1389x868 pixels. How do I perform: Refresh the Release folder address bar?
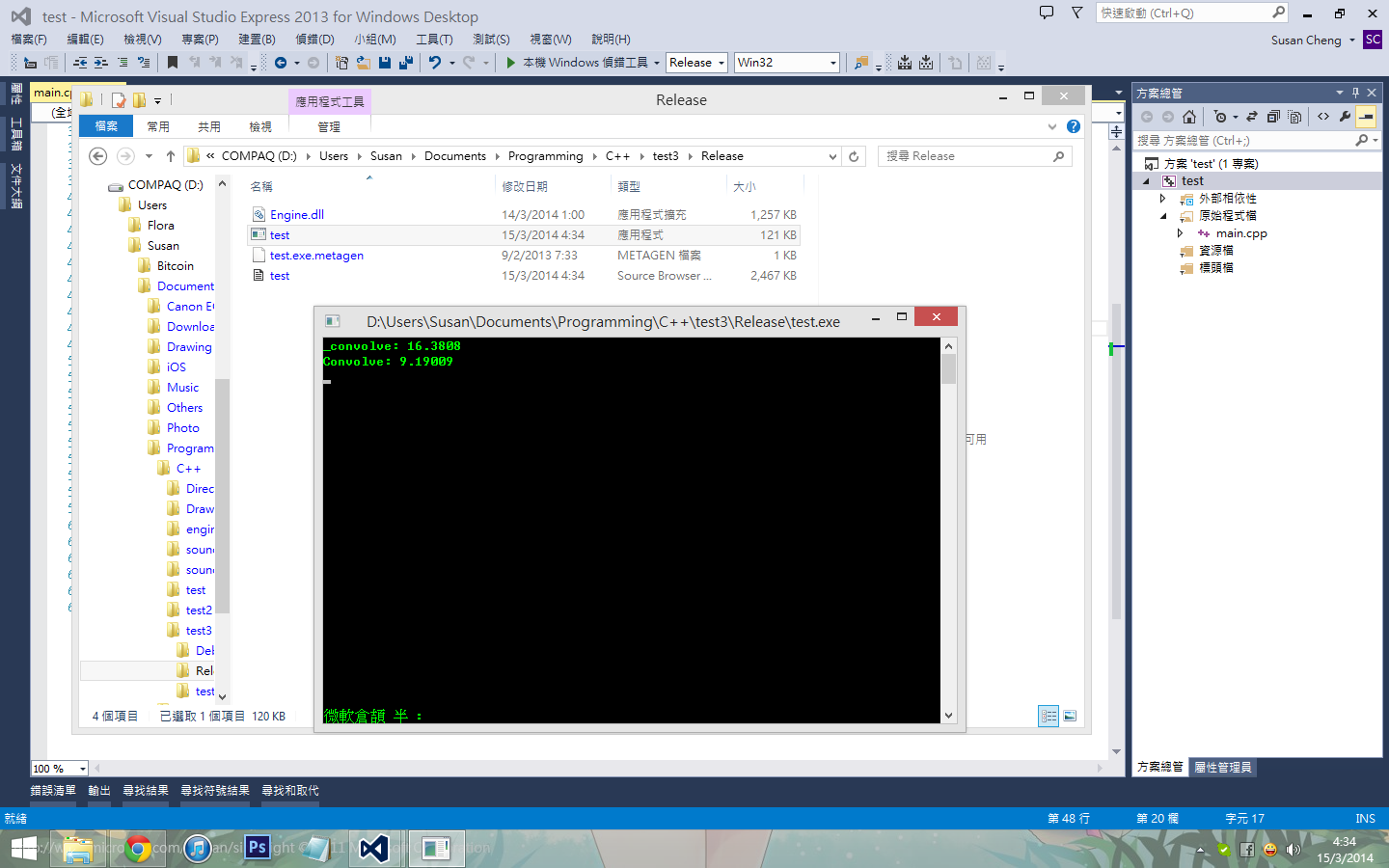pos(854,156)
